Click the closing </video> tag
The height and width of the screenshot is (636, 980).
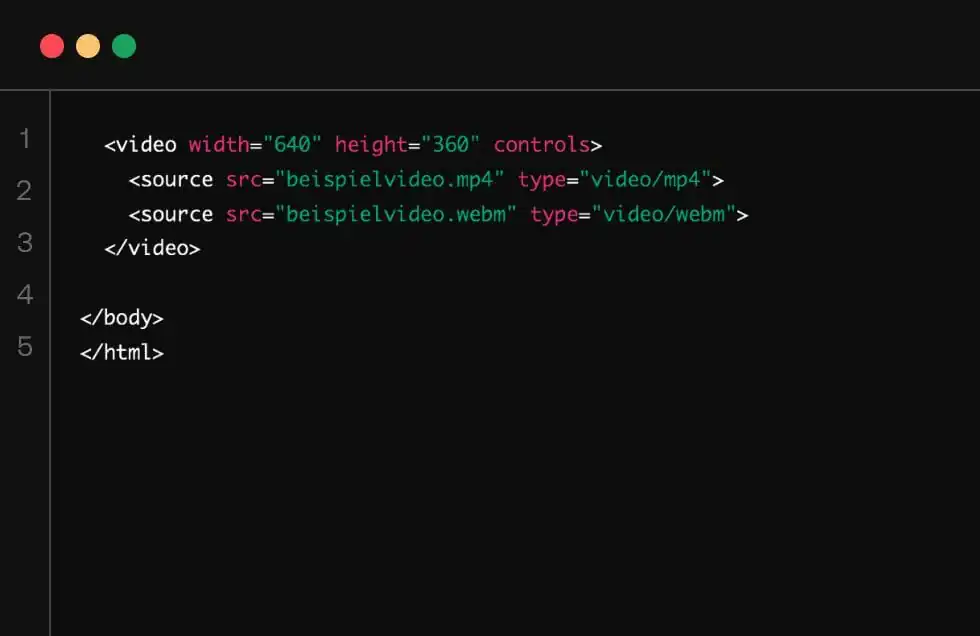coord(152,249)
